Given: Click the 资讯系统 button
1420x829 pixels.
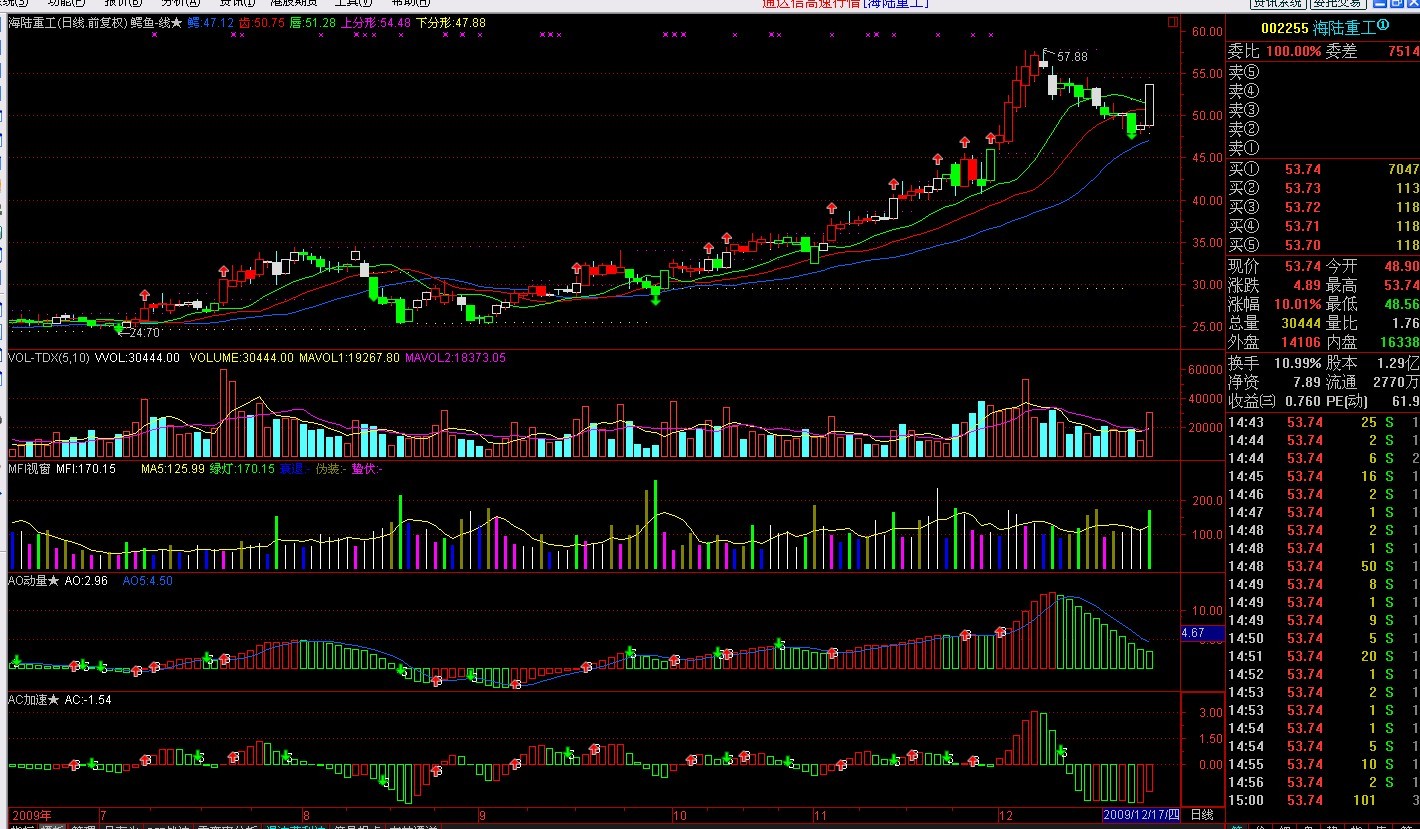Looking at the screenshot, I should [1278, 4].
